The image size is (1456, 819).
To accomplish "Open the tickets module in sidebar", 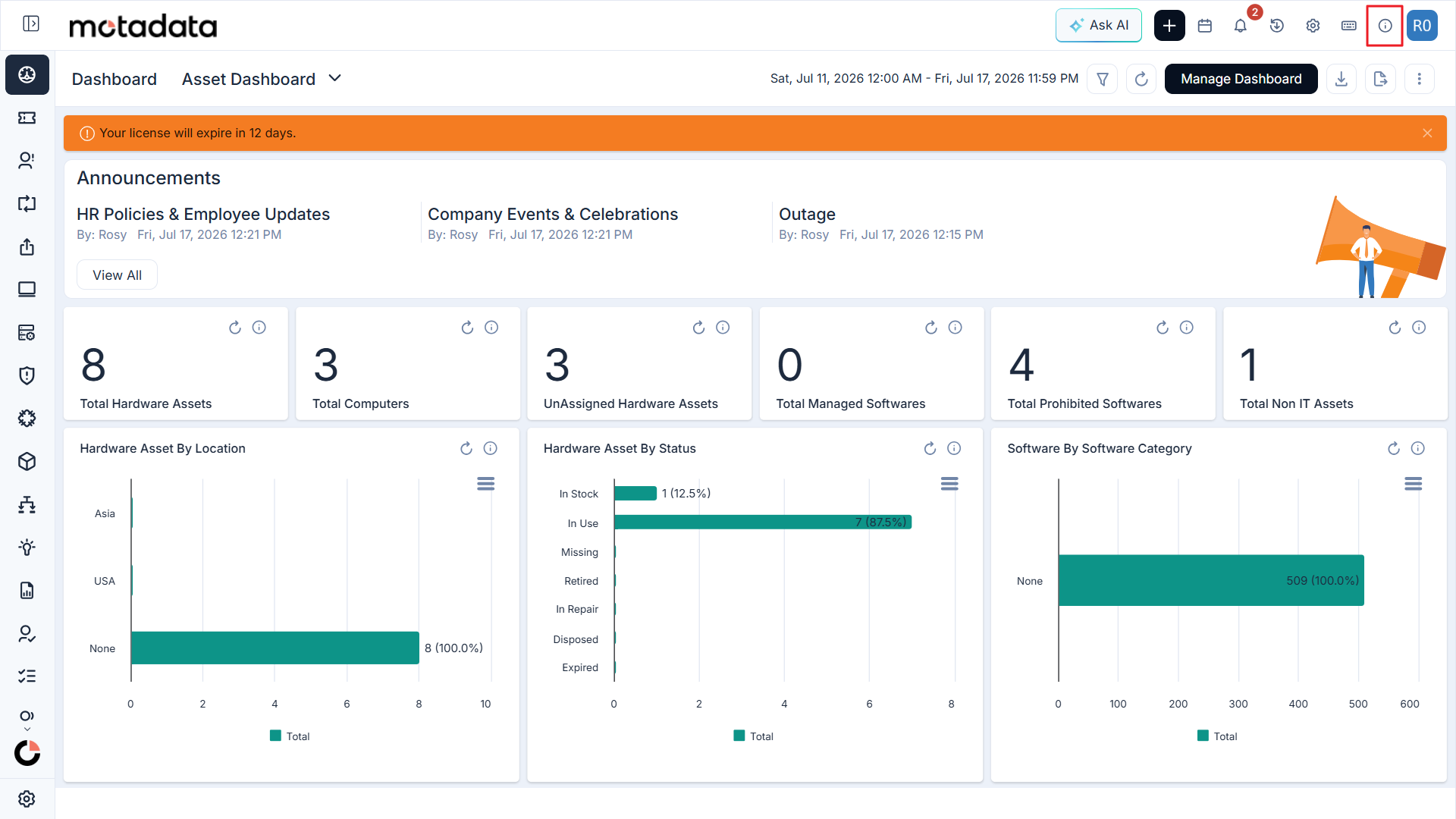I will (27, 118).
